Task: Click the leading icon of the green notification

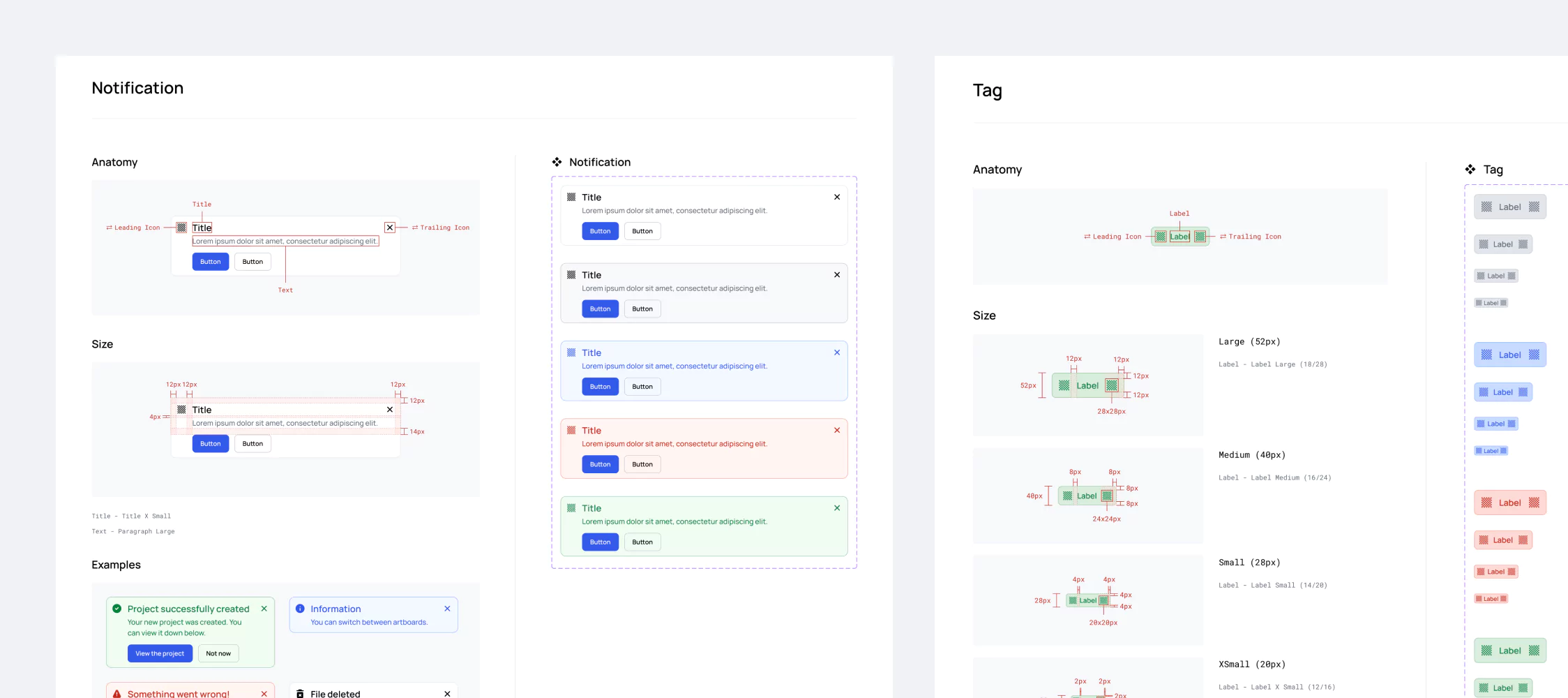Action: (571, 508)
